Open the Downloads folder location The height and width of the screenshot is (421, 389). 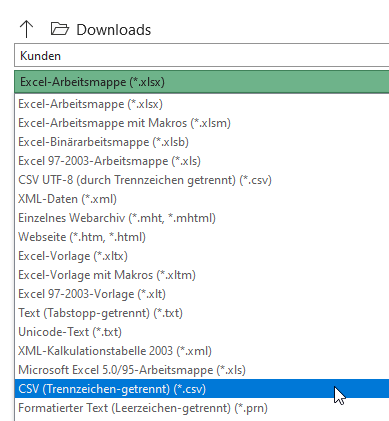click(x=101, y=30)
